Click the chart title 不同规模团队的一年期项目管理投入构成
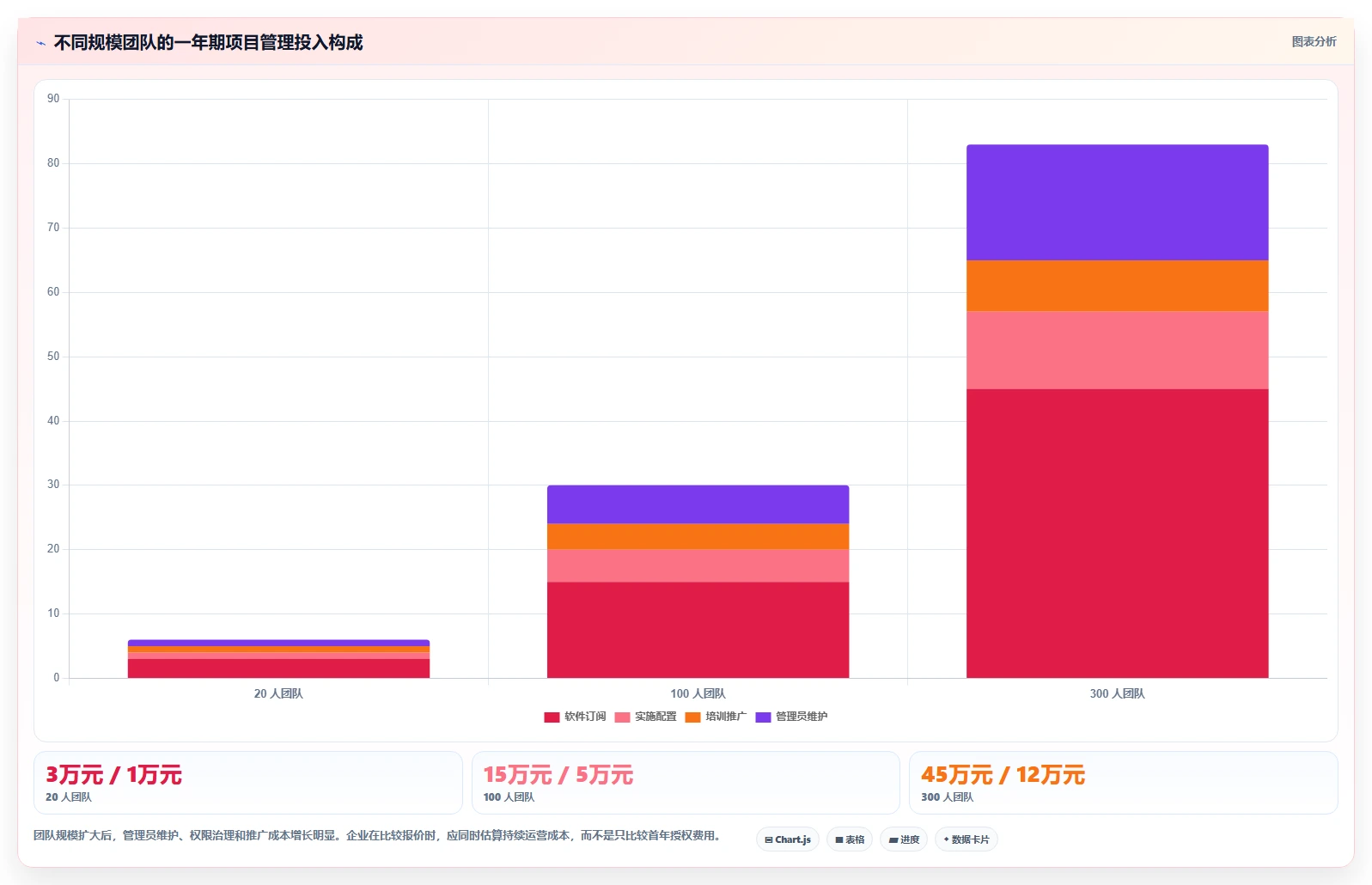 point(208,43)
